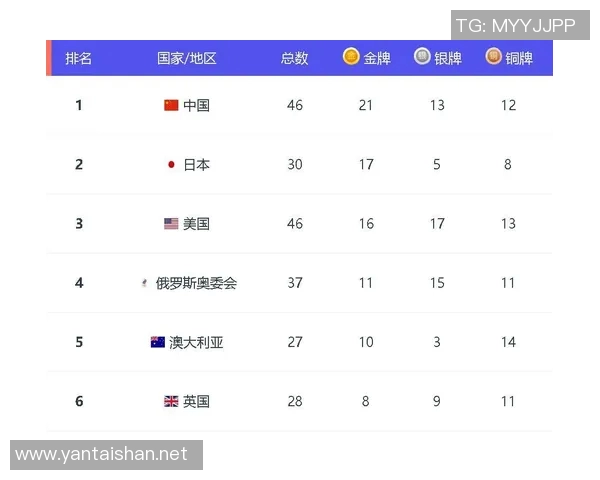The height and width of the screenshot is (480, 600).
Task: Select the 总数 column header
Action: click(294, 58)
